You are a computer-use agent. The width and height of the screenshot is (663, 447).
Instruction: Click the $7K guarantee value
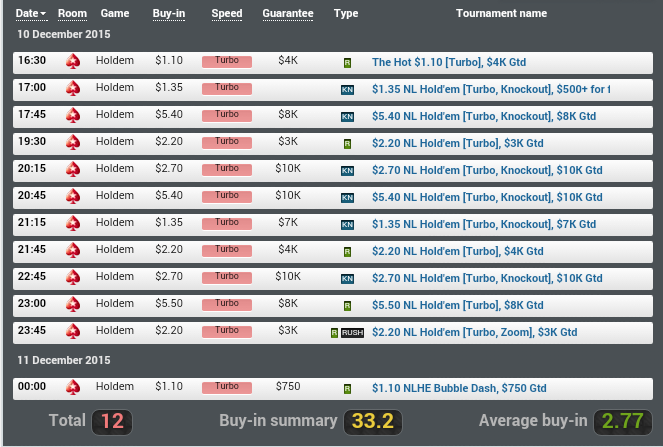coord(288,222)
